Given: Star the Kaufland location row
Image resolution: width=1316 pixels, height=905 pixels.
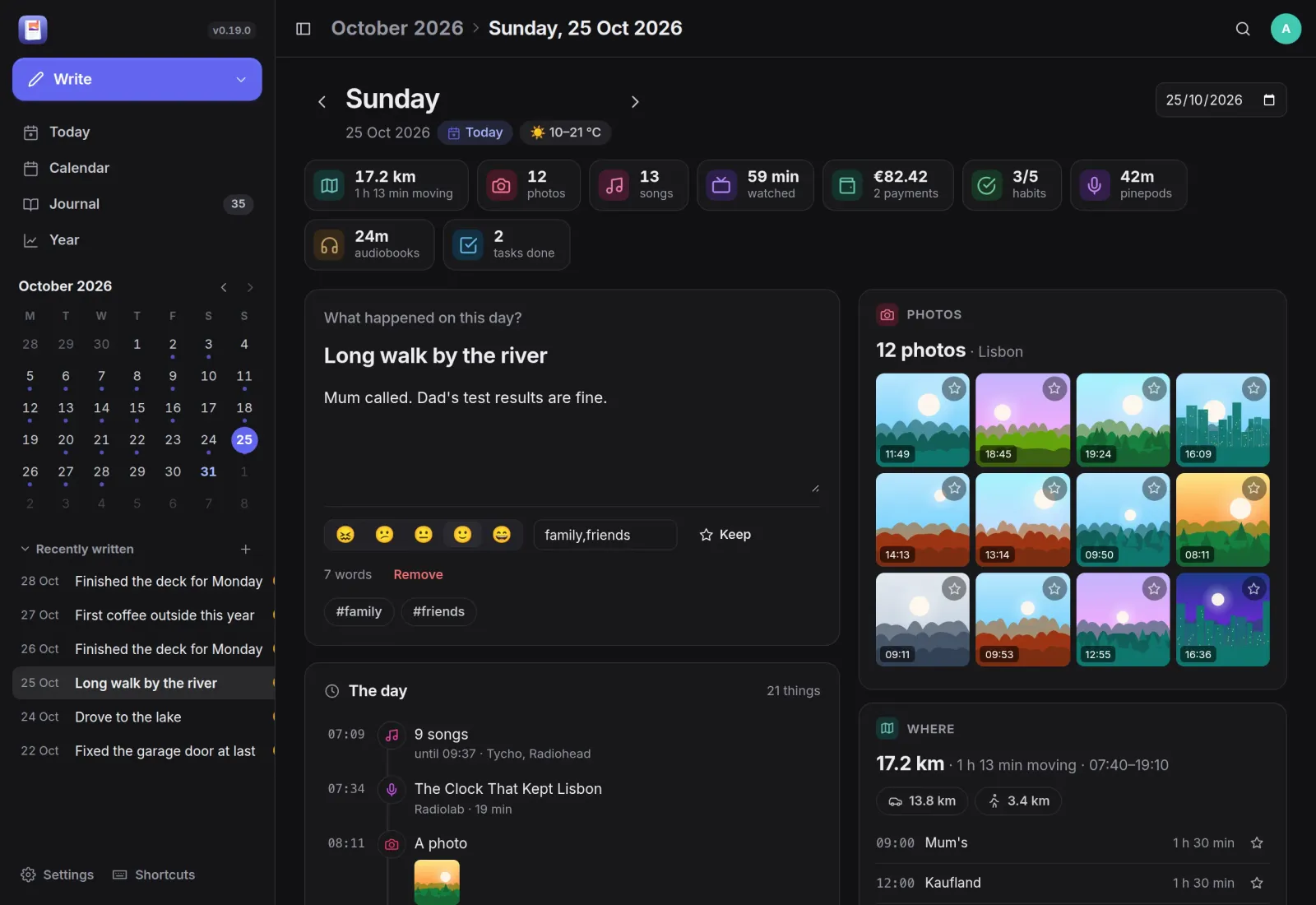Looking at the screenshot, I should click(x=1257, y=883).
